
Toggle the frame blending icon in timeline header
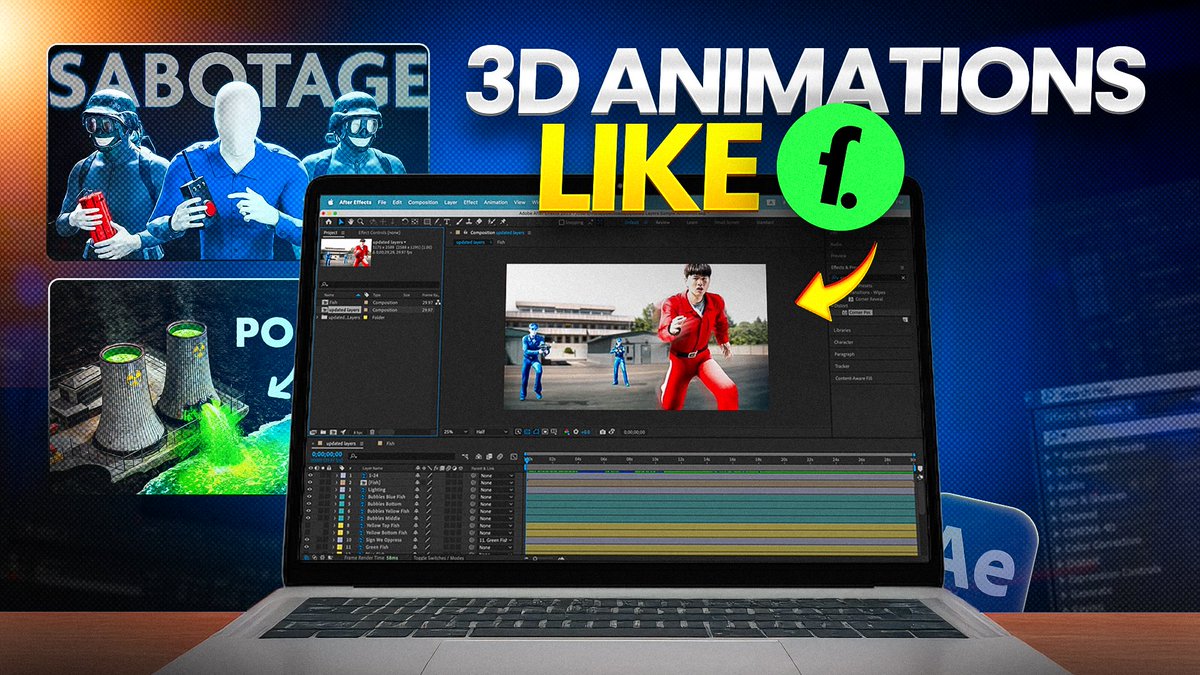[x=489, y=457]
